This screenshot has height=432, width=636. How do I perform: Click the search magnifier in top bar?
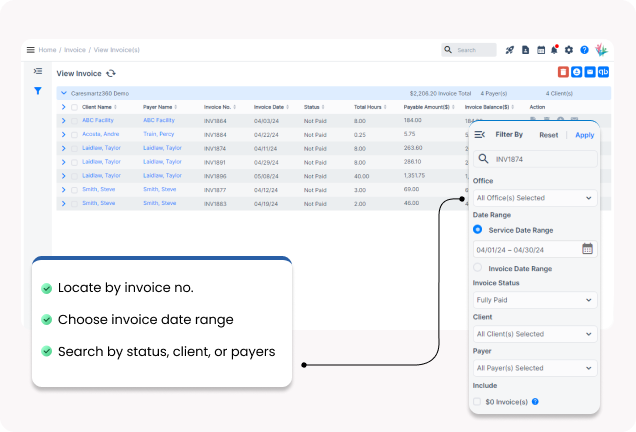(448, 49)
